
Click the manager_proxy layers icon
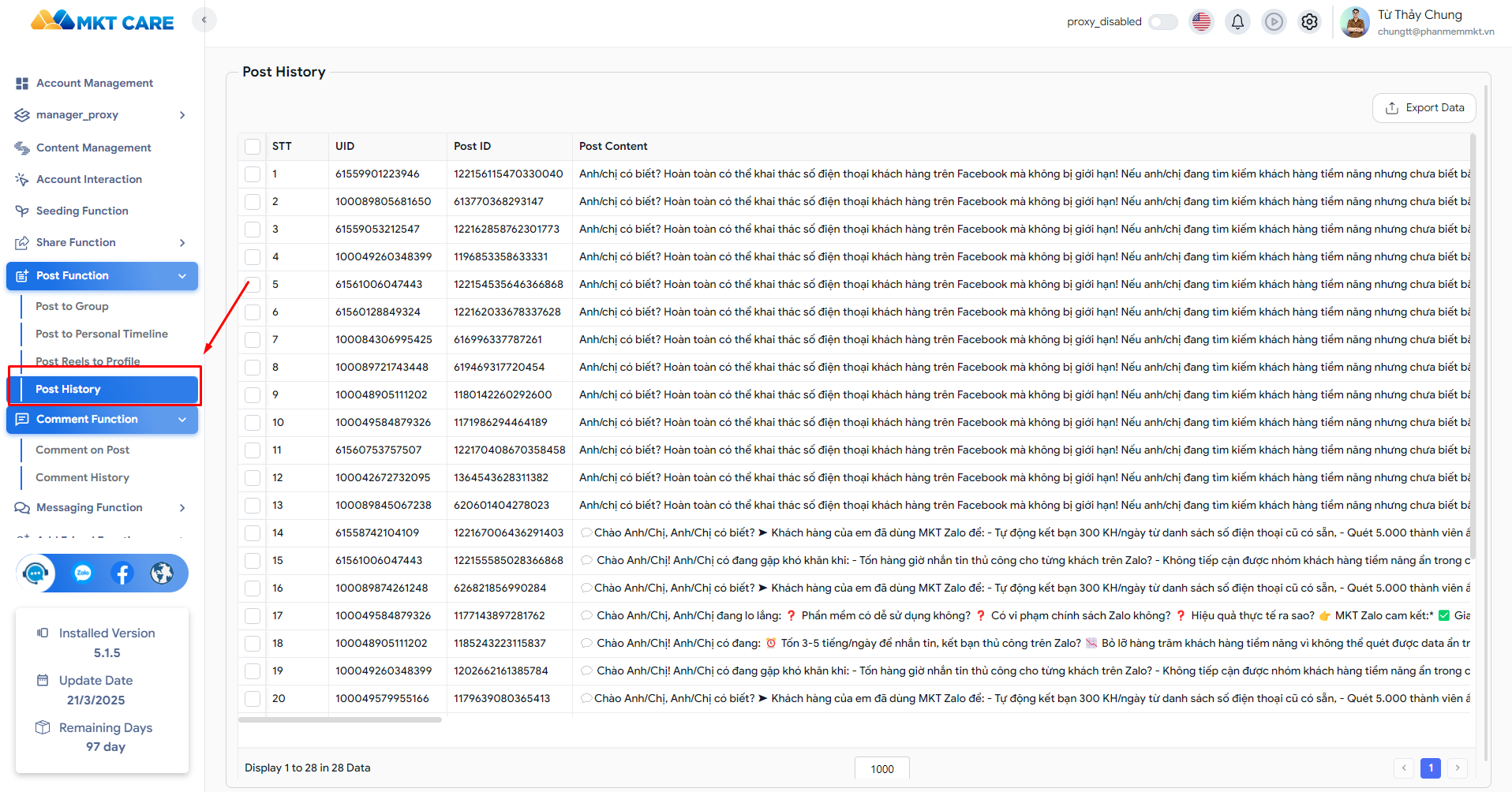pos(22,115)
